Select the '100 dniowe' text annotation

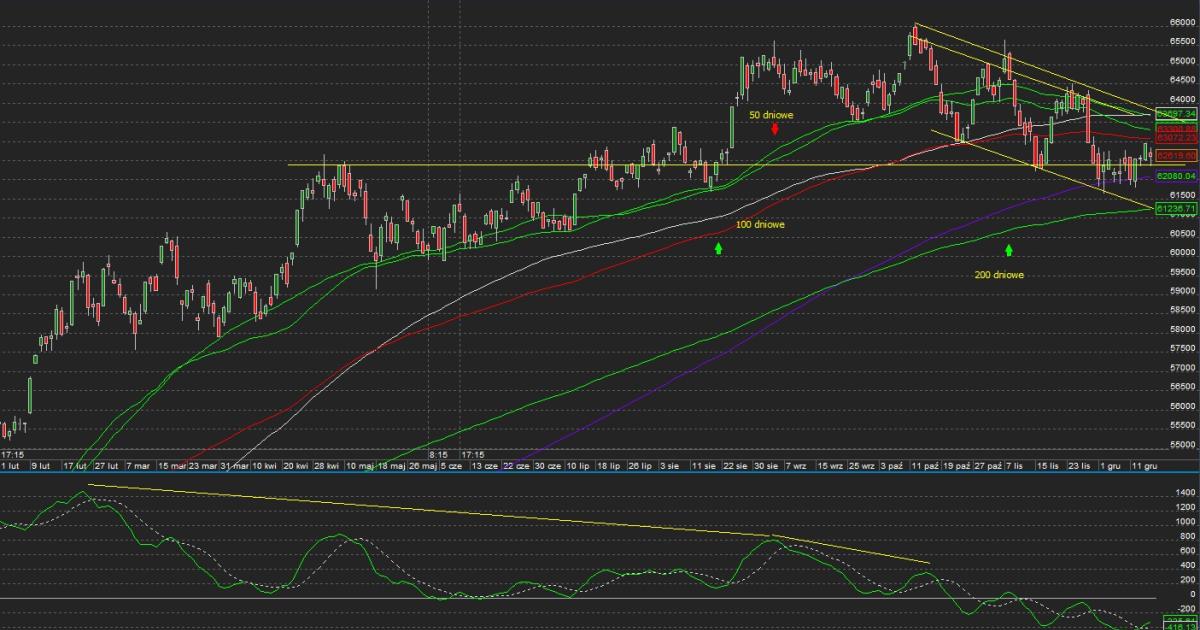point(760,225)
